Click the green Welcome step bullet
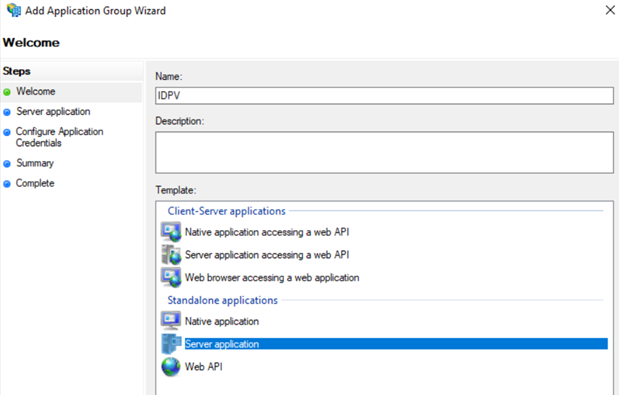The width and height of the screenshot is (619, 395). pos(7,92)
